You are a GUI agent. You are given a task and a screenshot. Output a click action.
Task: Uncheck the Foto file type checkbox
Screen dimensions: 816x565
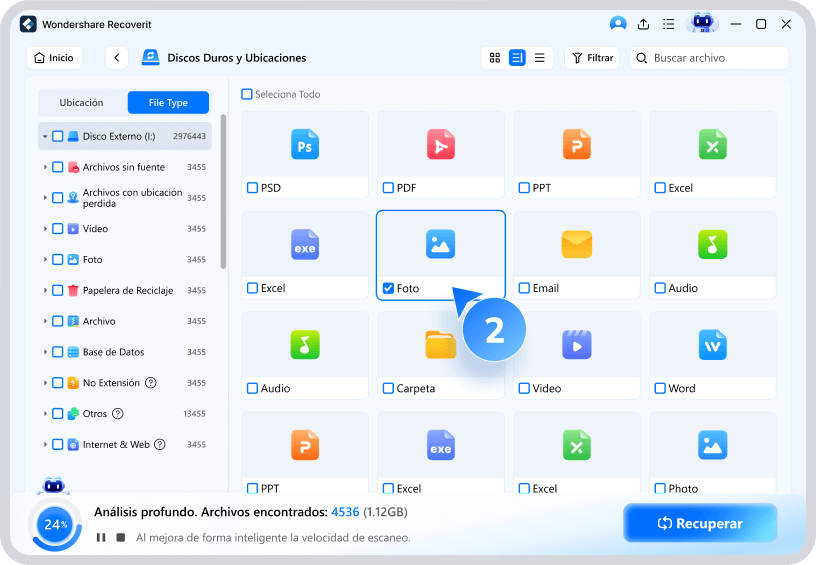388,288
